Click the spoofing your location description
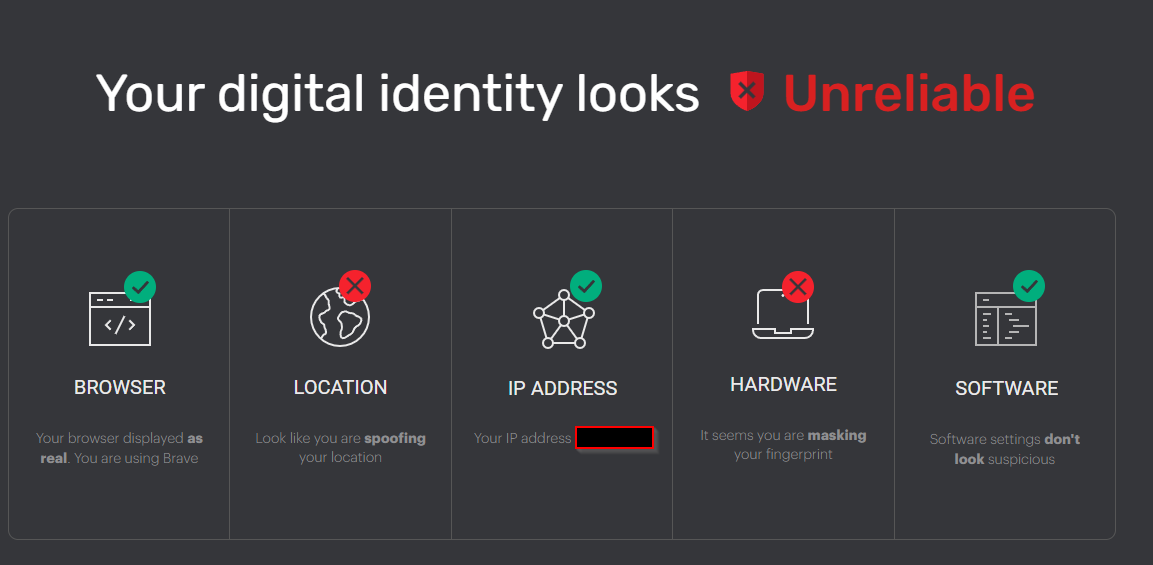This screenshot has width=1153, height=565. (x=340, y=448)
